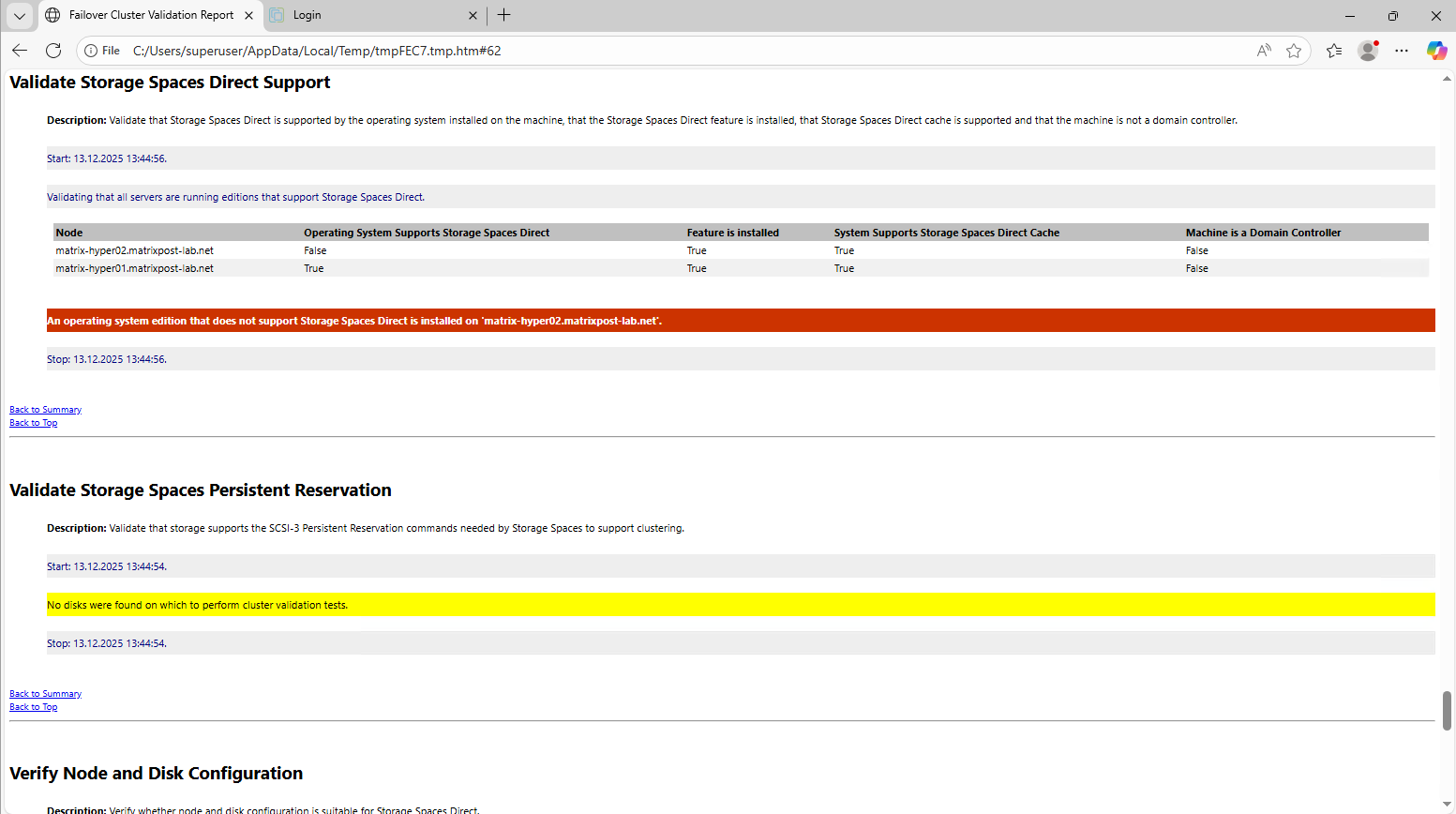
Task: Click Back to Summary under Storage Spaces Direct Support
Action: pyautogui.click(x=45, y=410)
